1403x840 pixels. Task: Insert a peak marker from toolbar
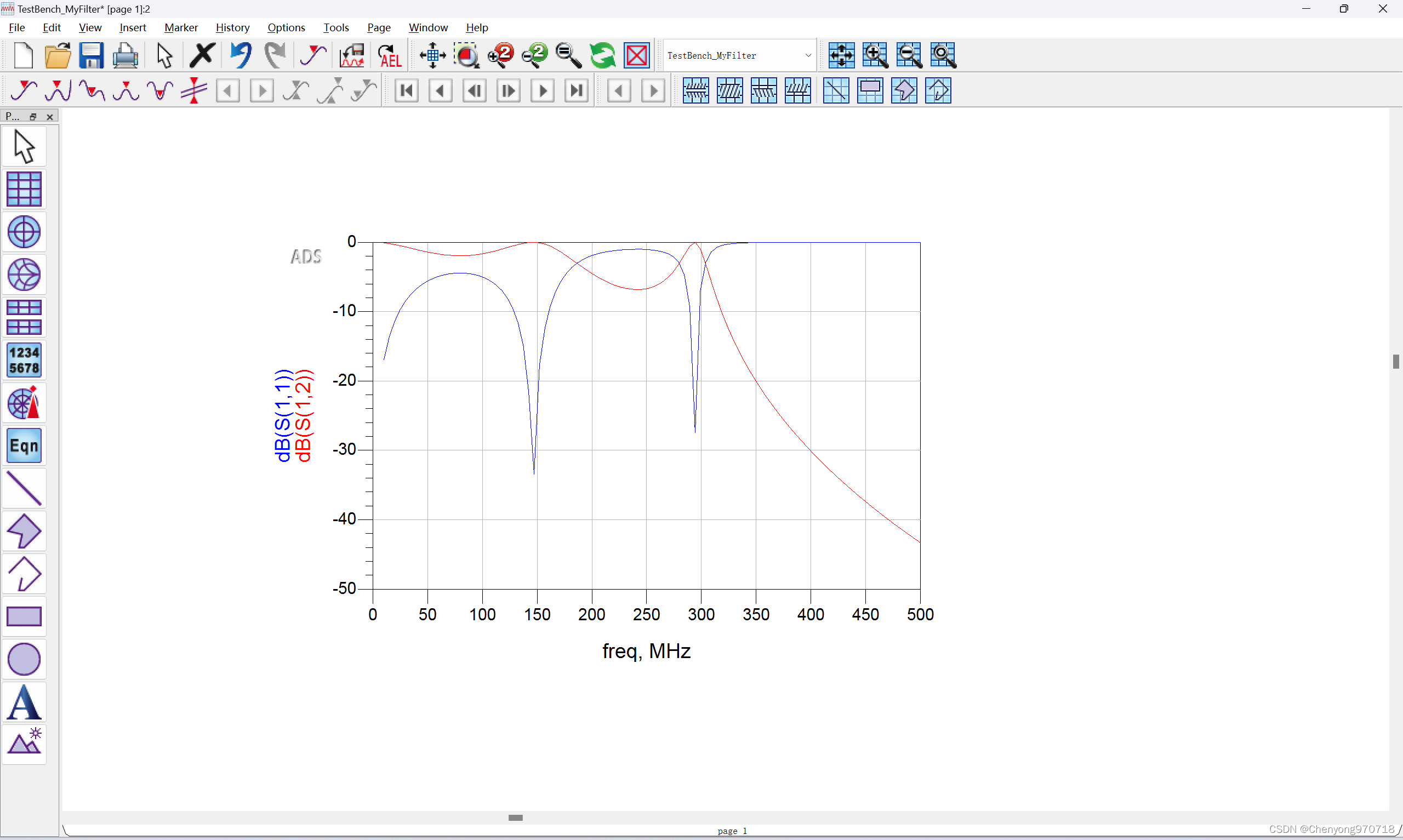(x=126, y=90)
